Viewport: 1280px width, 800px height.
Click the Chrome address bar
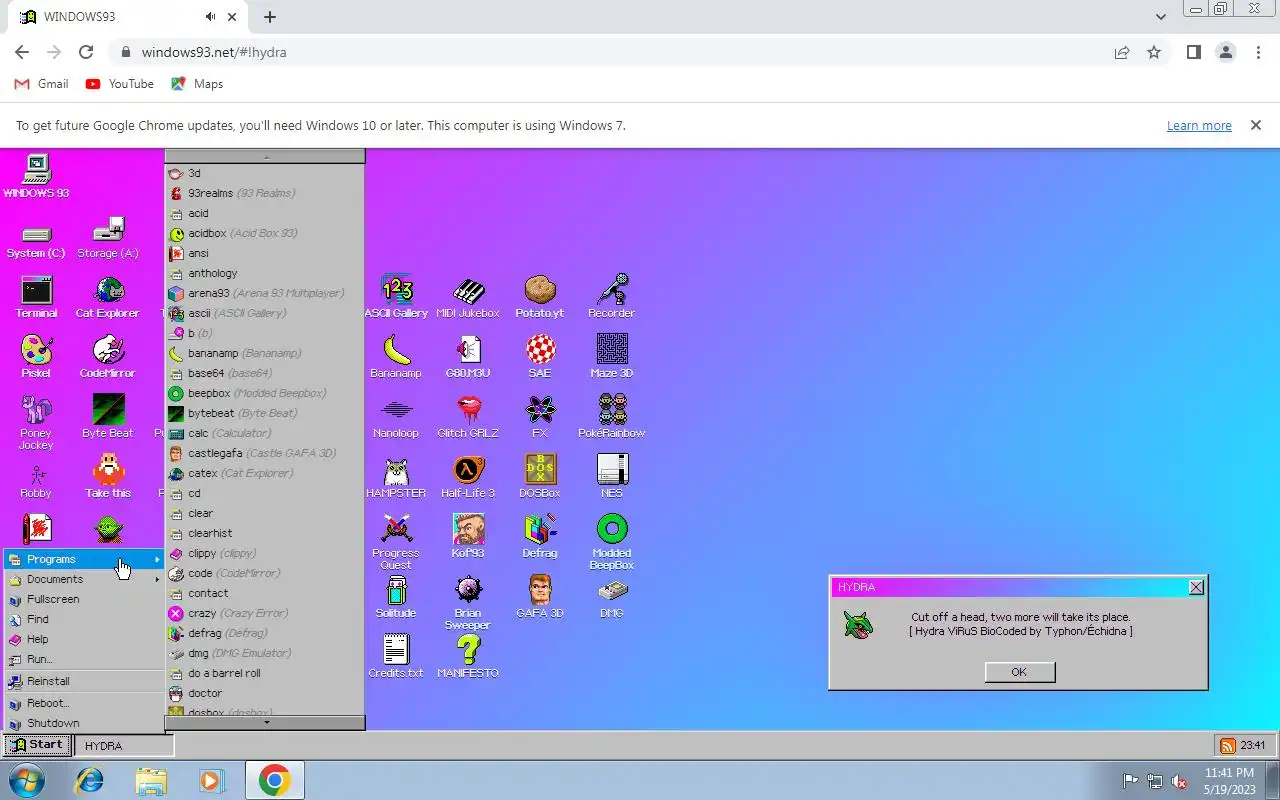tap(610, 52)
